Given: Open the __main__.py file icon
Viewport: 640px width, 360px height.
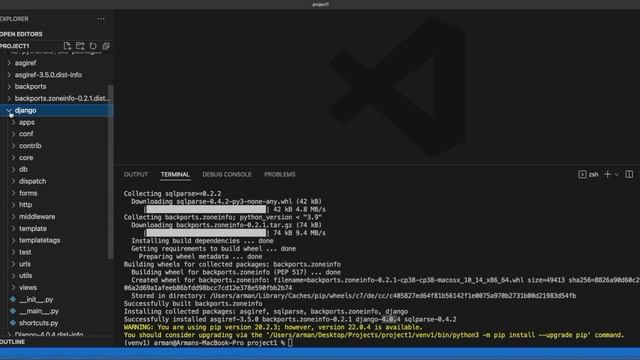Looking at the screenshot, I should click(13, 311).
